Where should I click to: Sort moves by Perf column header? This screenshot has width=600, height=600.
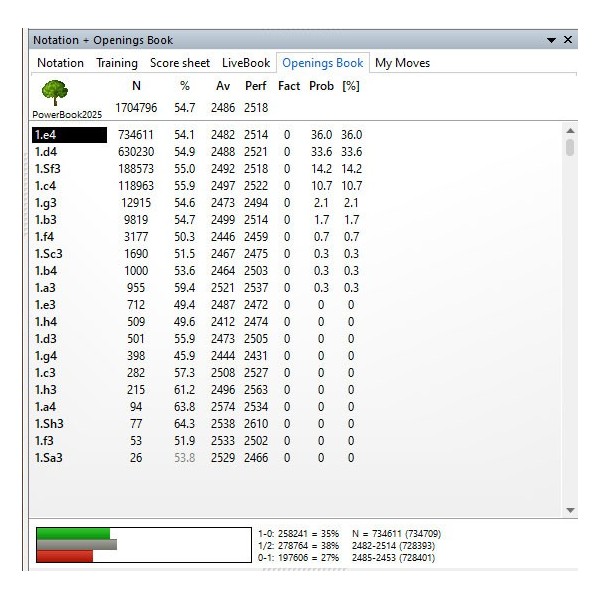255,86
